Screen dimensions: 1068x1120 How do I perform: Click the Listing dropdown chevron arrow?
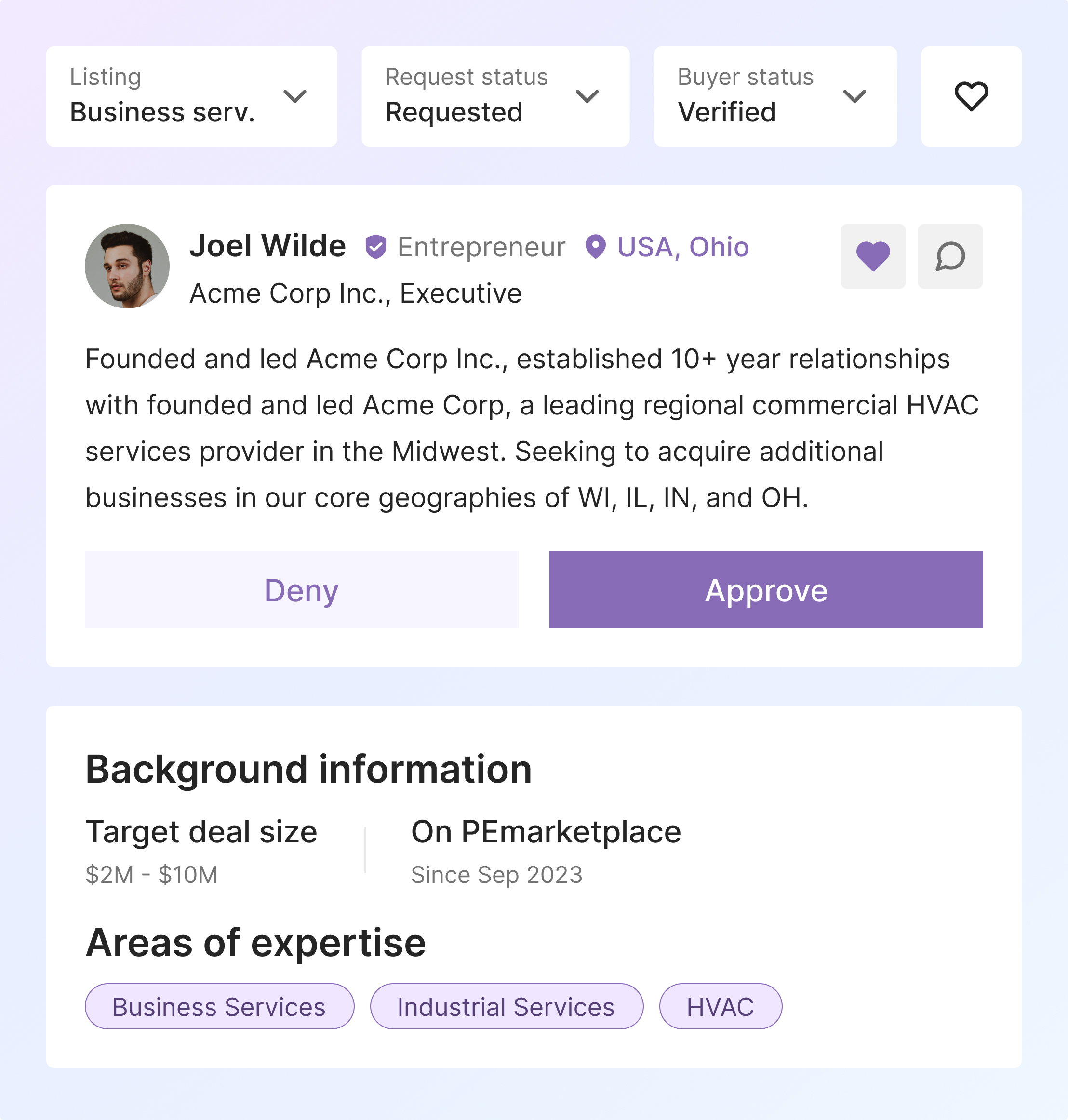coord(295,96)
